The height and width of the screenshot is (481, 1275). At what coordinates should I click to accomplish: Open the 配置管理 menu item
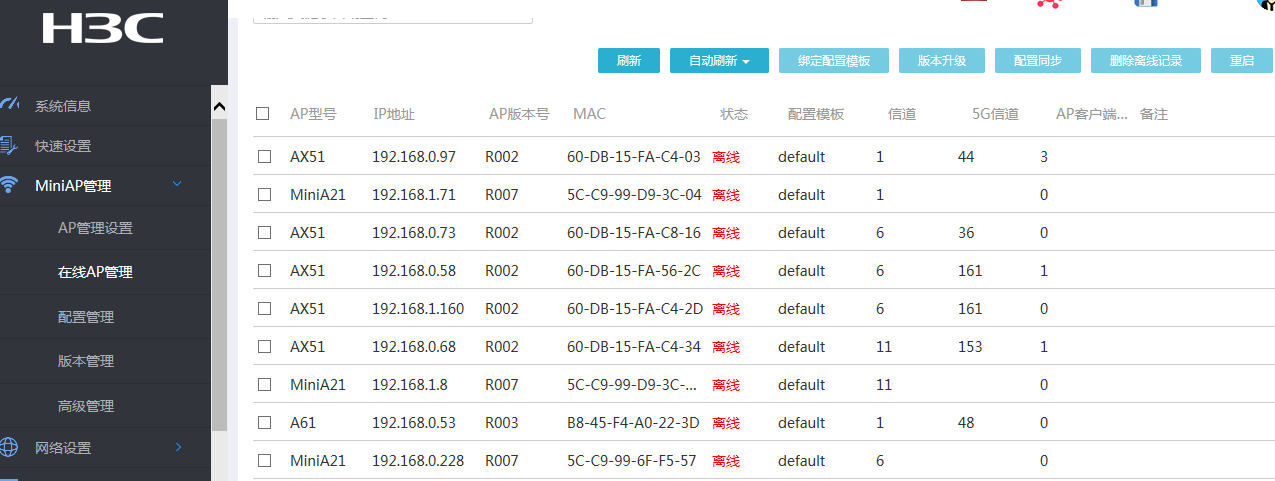coord(86,317)
